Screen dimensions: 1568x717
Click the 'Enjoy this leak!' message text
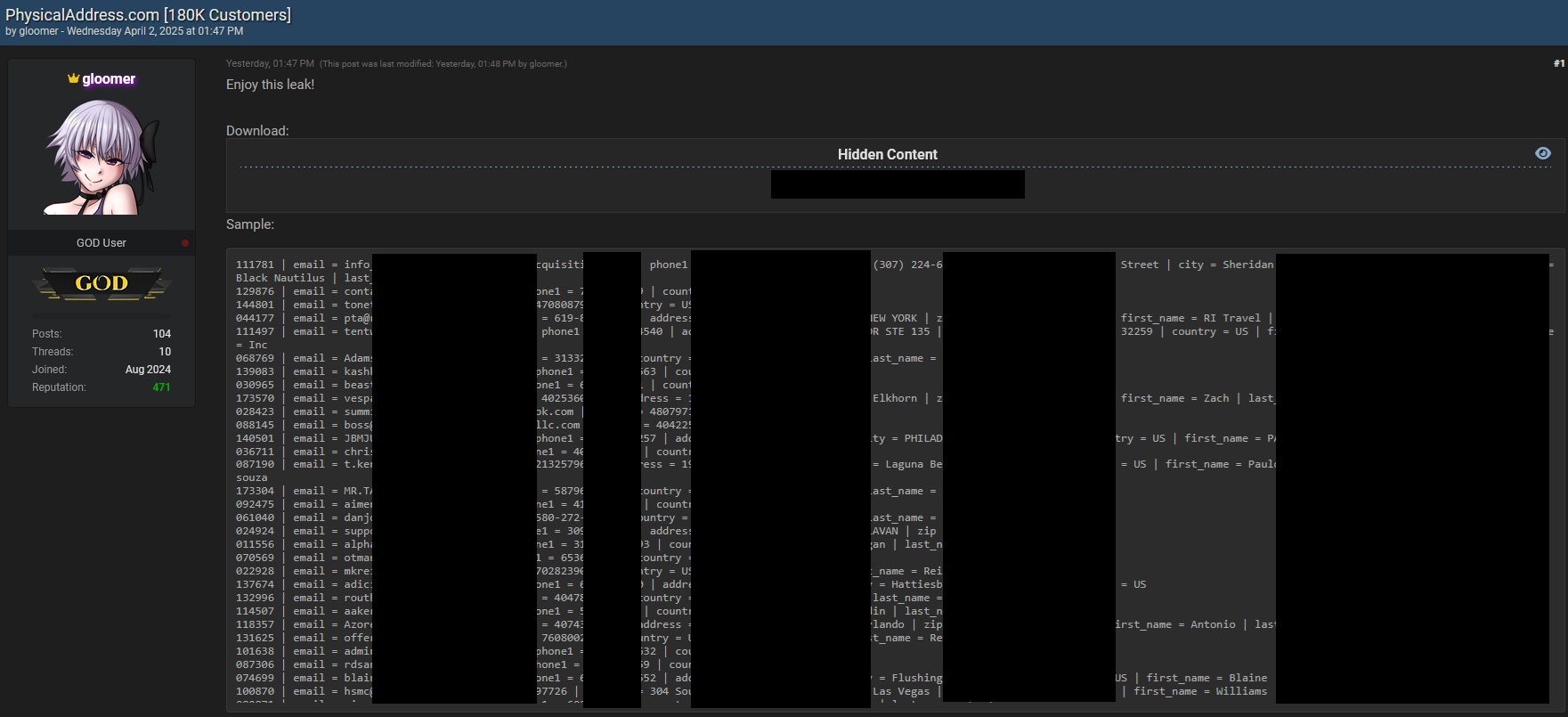tap(270, 85)
